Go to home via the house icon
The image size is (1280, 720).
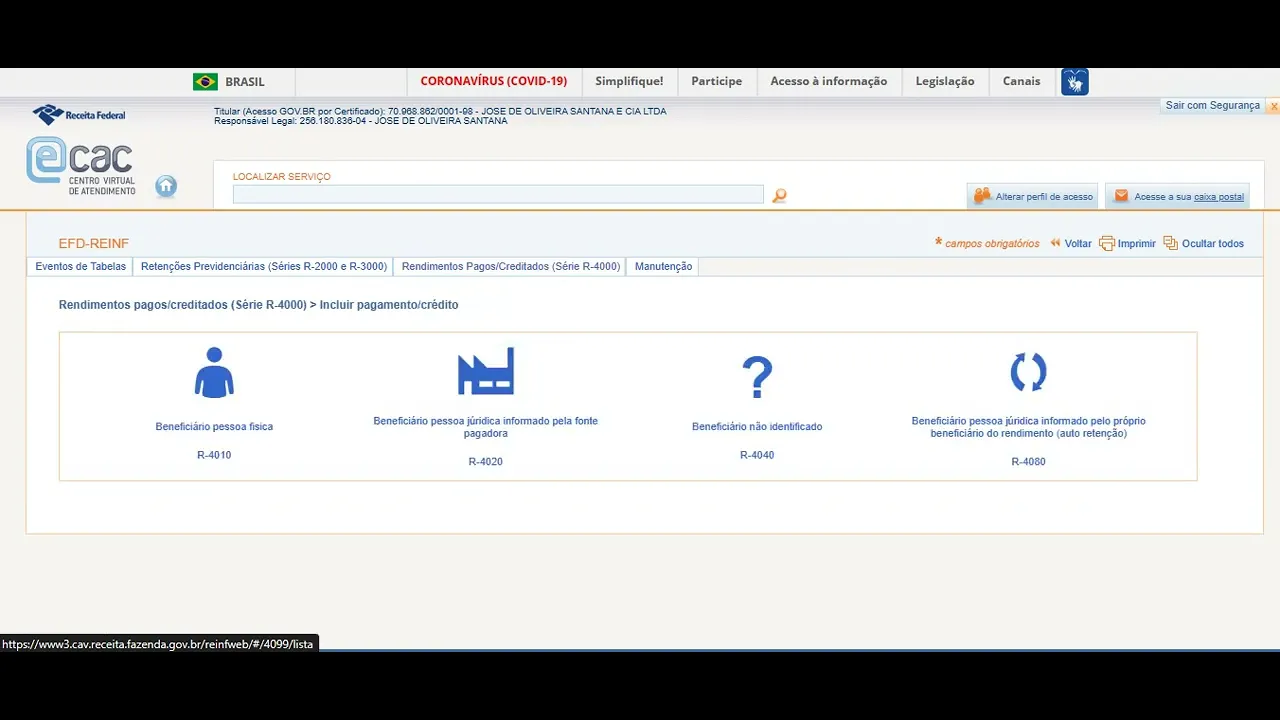166,186
